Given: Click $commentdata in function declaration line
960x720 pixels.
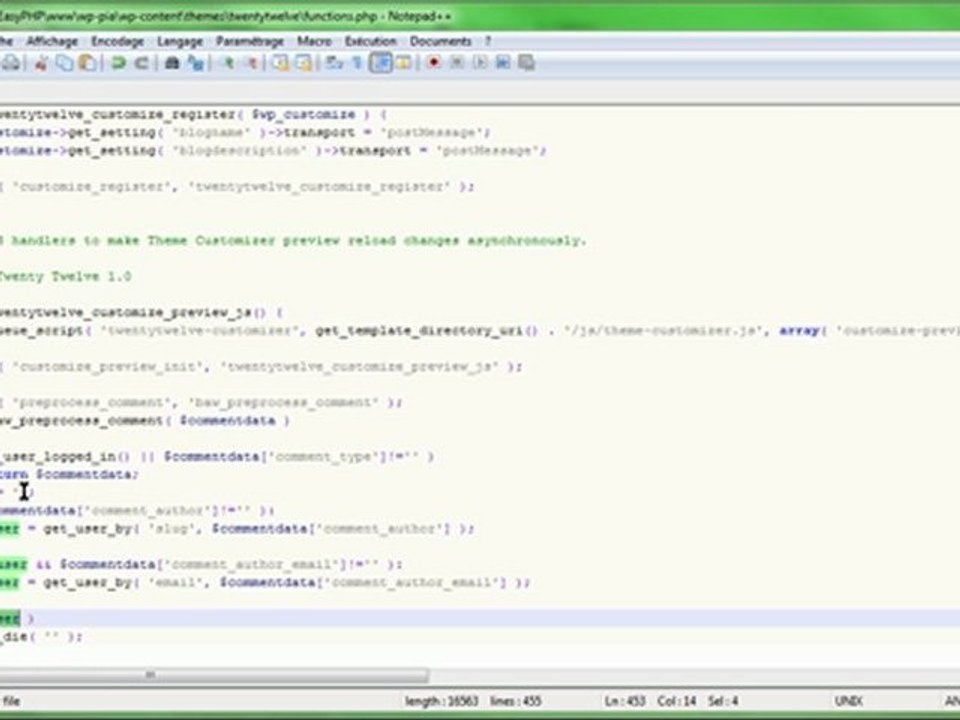Looking at the screenshot, I should 228,421.
